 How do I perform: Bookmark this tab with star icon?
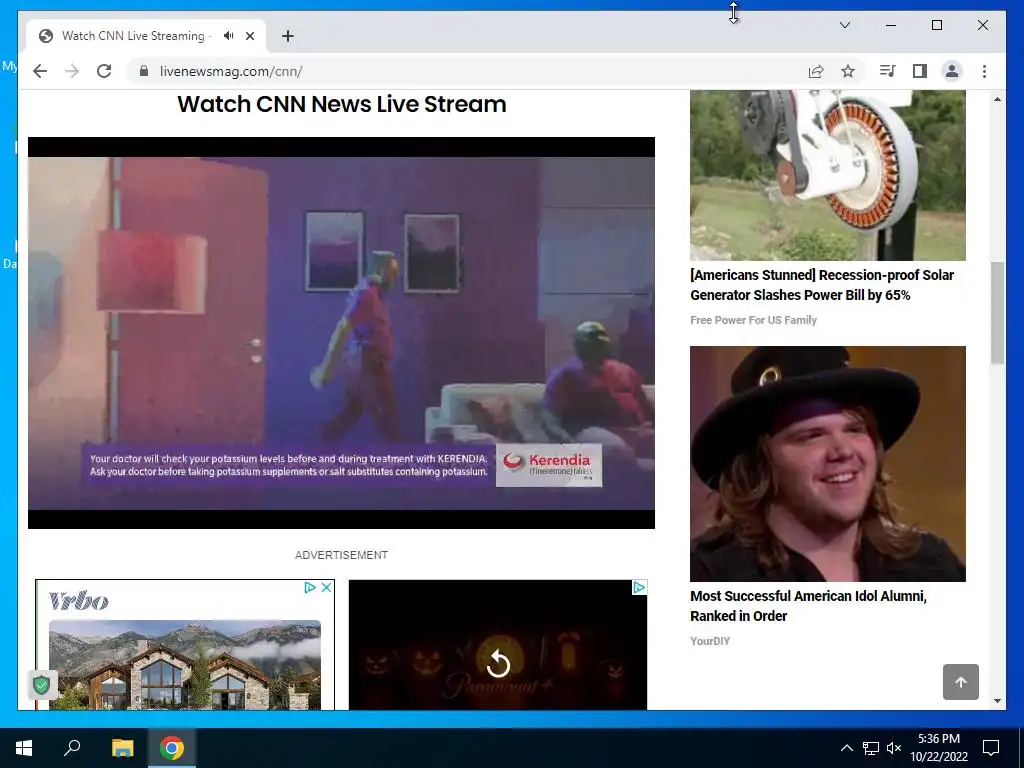point(848,71)
